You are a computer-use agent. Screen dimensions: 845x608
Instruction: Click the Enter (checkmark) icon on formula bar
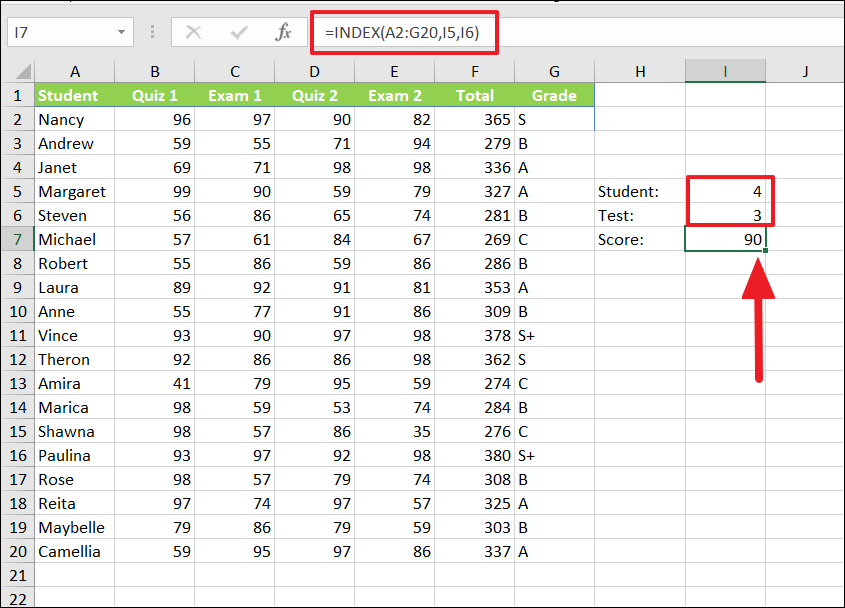coord(239,31)
